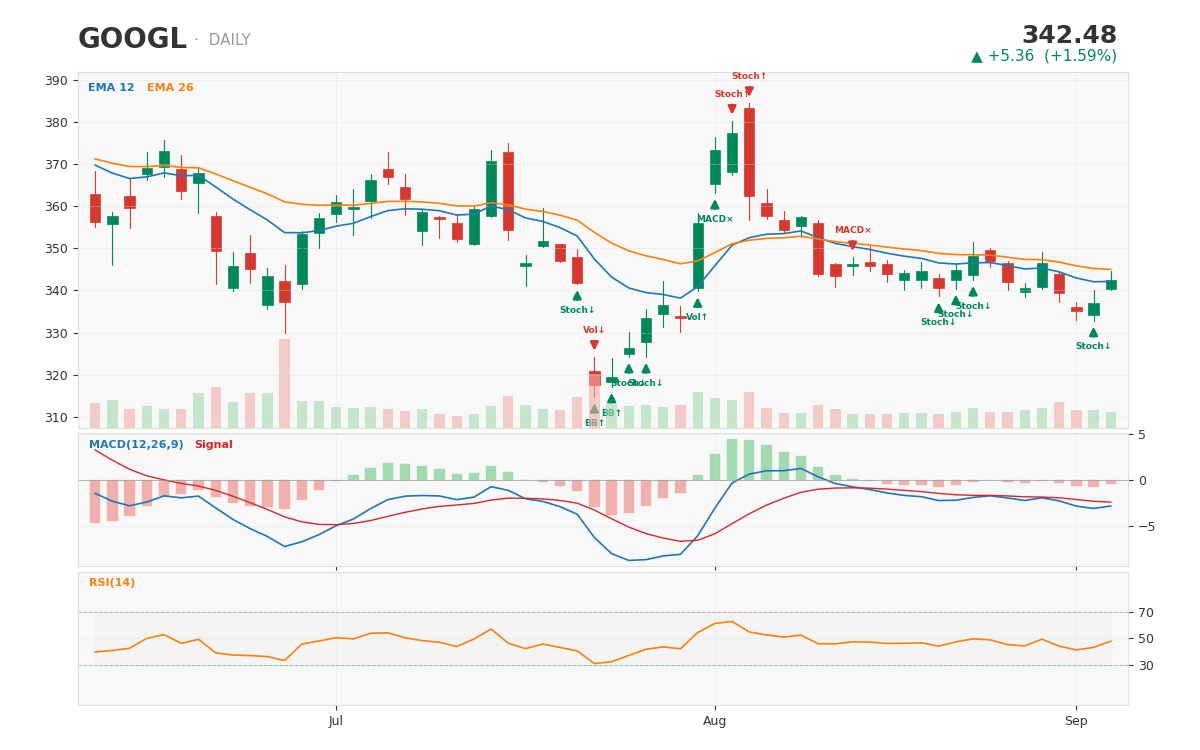Click the tallest green MACD histogram bar
1200x750 pixels.
coord(732,459)
